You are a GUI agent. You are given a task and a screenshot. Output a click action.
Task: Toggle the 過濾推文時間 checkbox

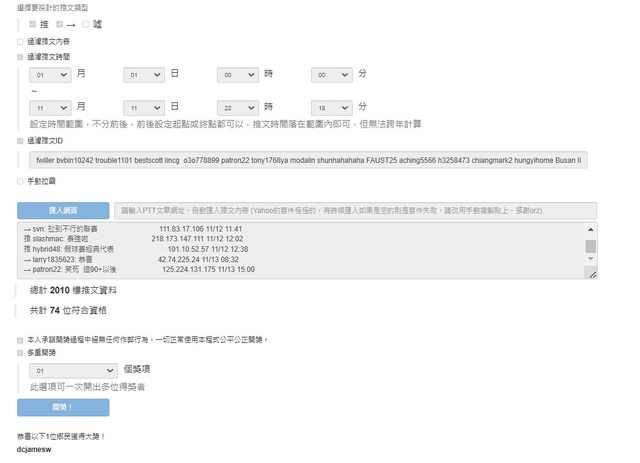20,57
